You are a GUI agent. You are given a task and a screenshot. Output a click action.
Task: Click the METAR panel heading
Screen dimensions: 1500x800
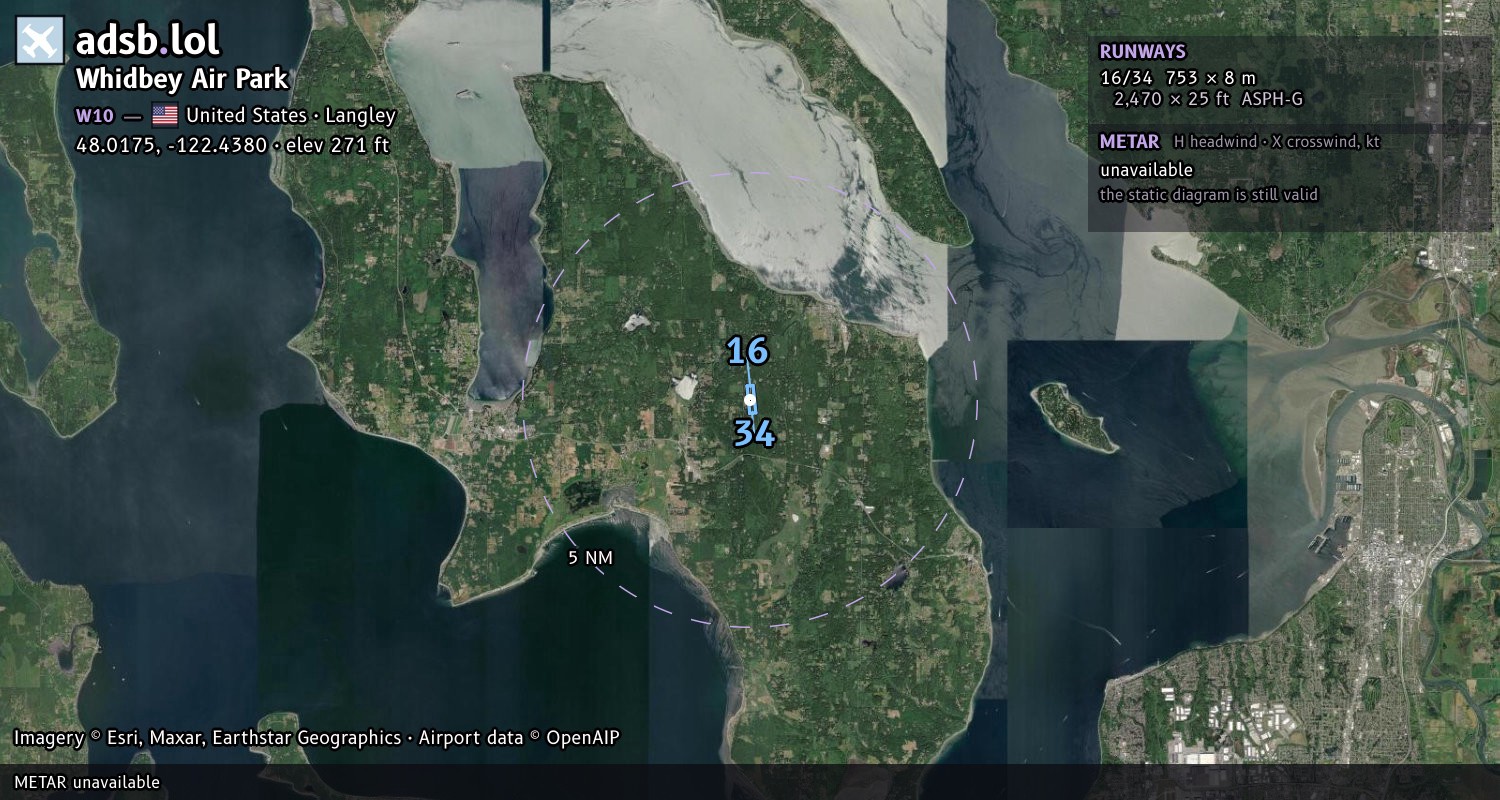click(x=1129, y=142)
